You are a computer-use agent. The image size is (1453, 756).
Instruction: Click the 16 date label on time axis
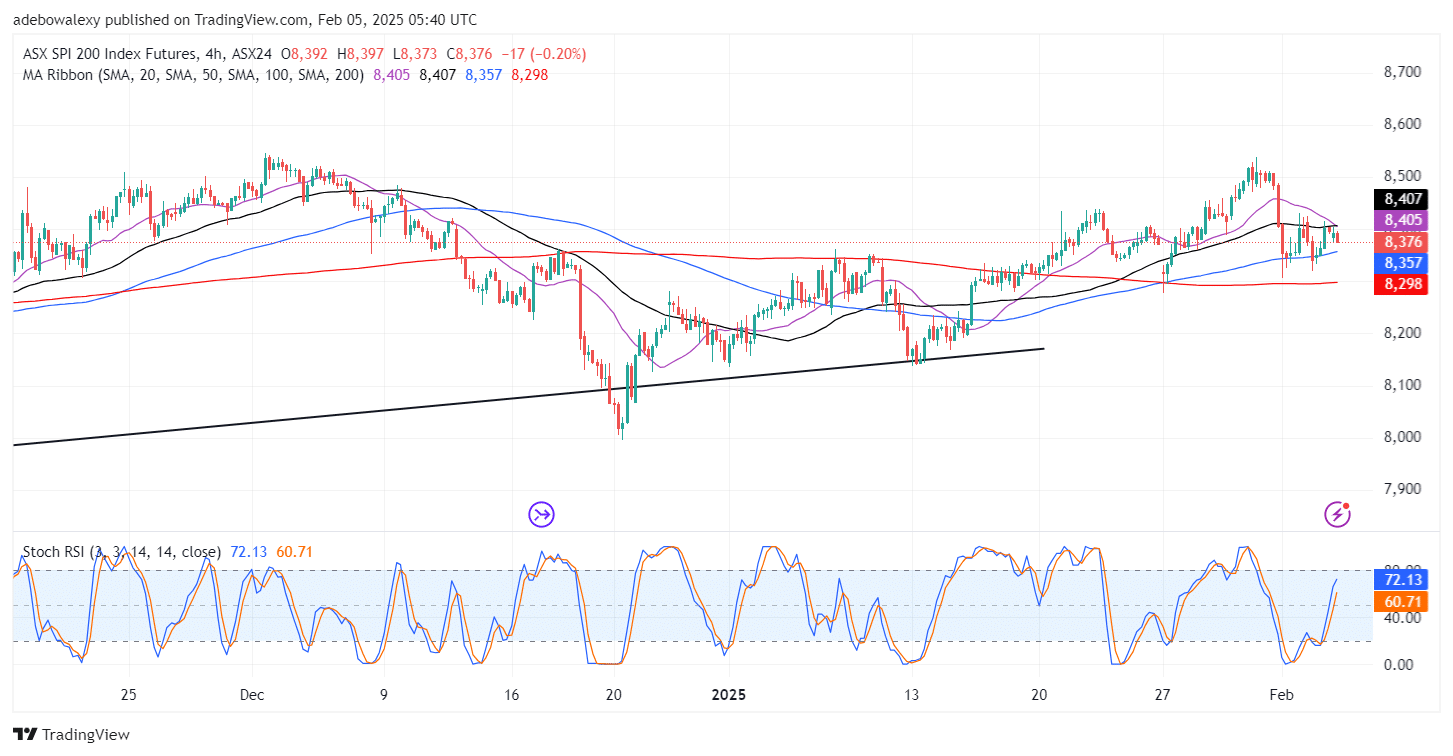click(511, 695)
